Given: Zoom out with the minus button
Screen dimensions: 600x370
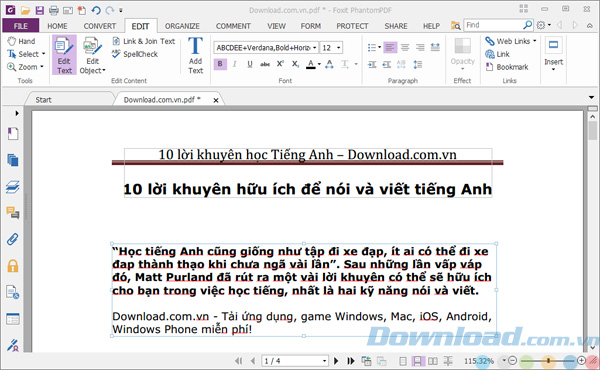Looking at the screenshot, I should (513, 360).
